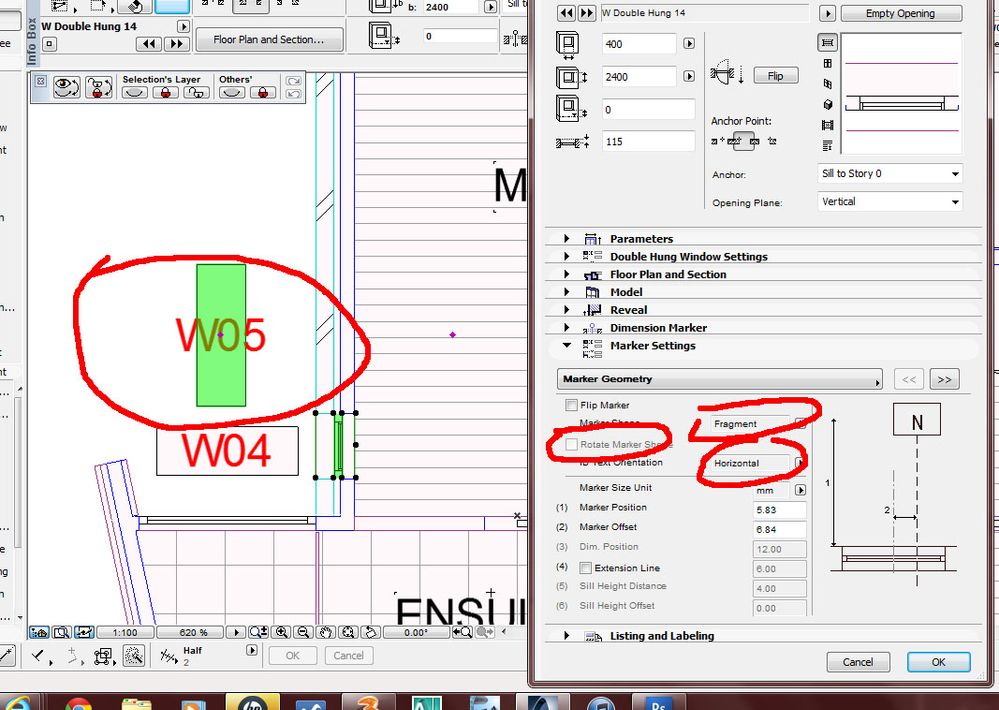Toggle layer lock icon next to eye icon
Screen dimensions: 999x710
pyautogui.click(x=99, y=87)
